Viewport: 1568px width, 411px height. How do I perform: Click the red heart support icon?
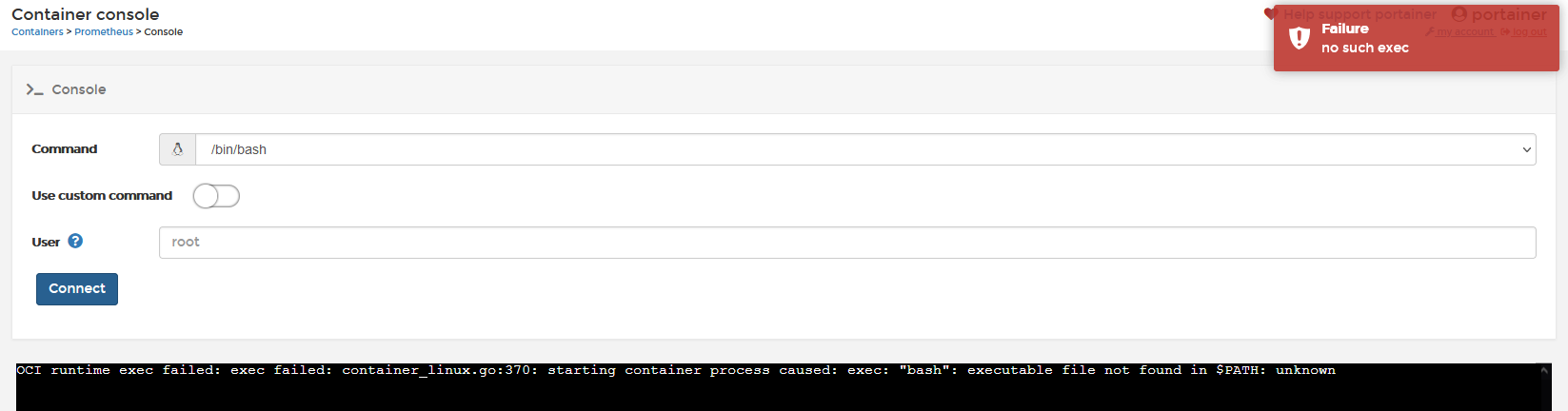(x=1269, y=13)
